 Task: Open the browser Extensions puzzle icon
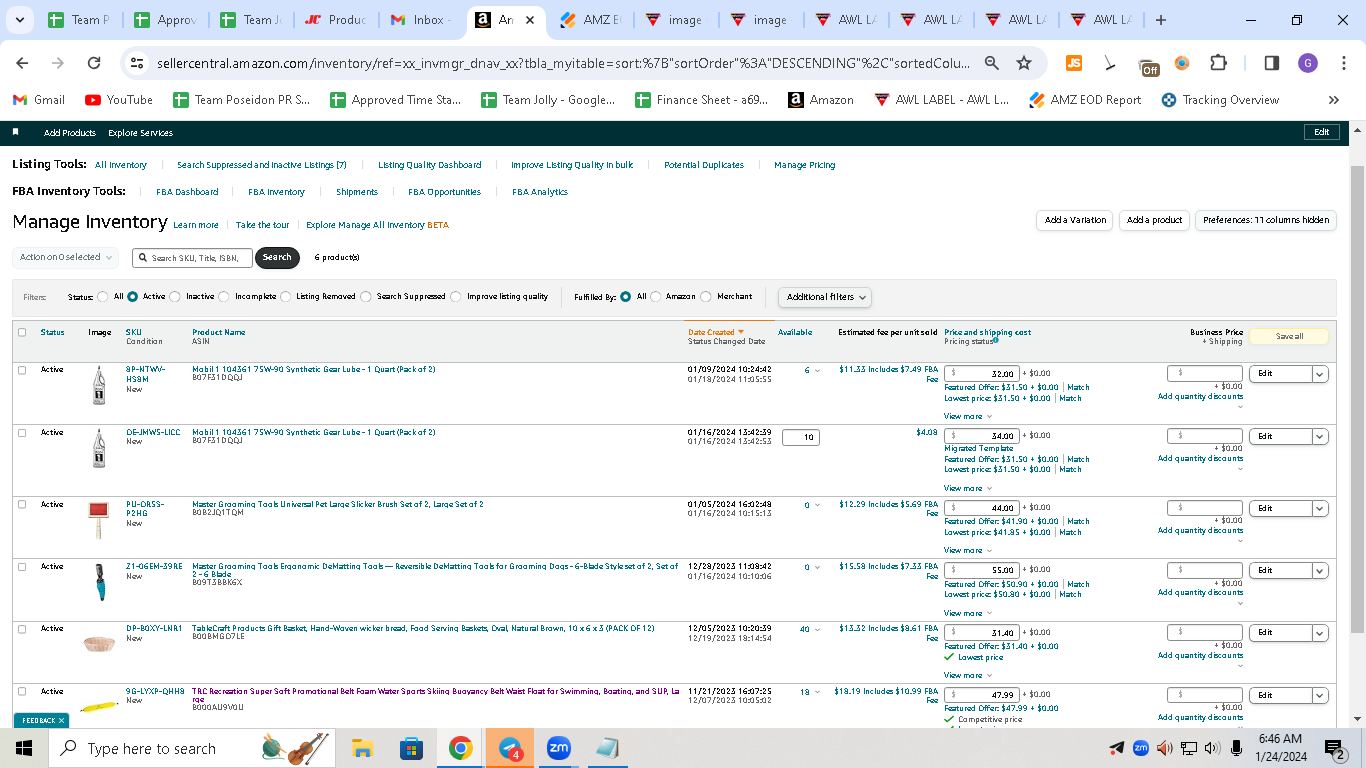click(x=1218, y=63)
